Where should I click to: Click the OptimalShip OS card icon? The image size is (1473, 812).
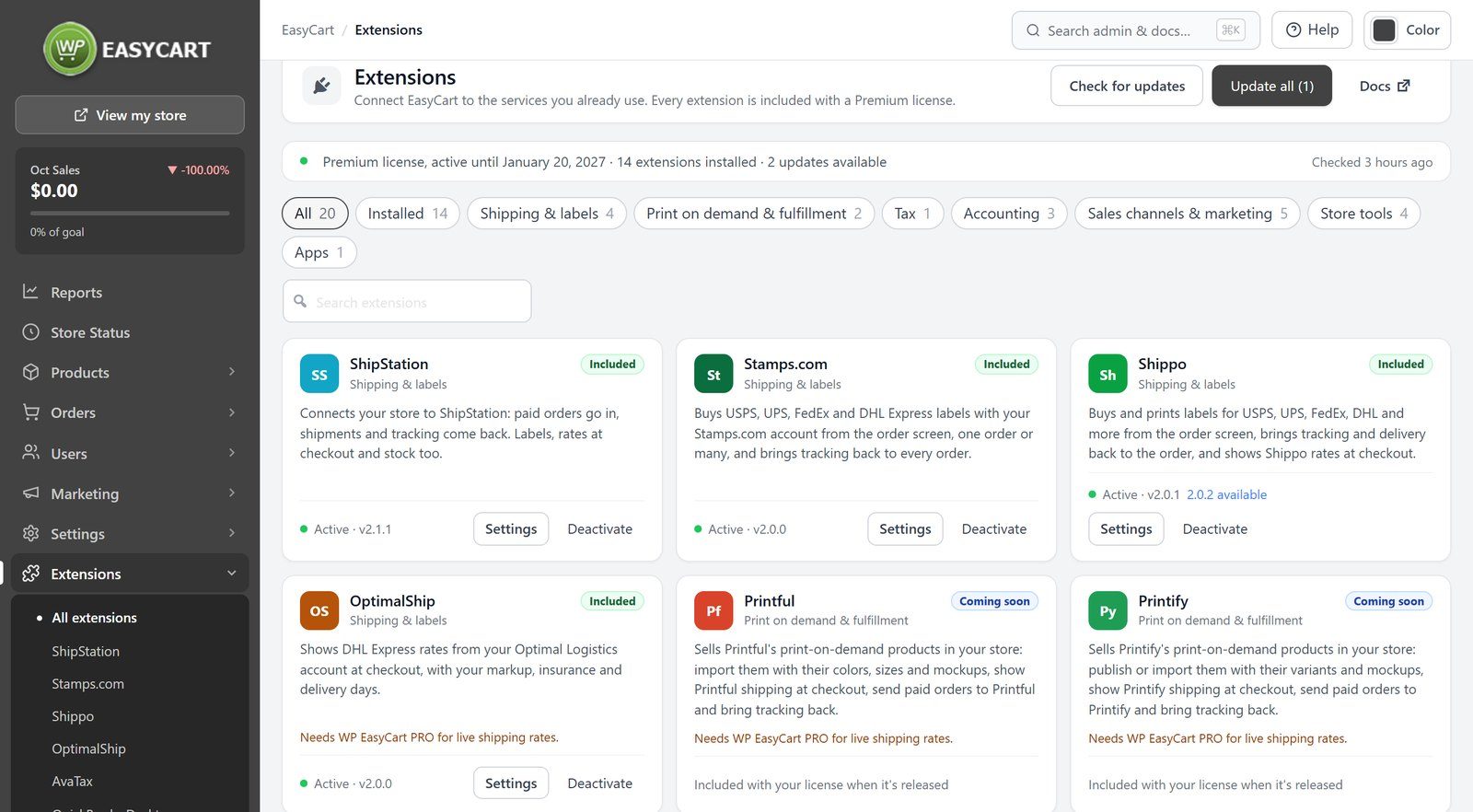(x=319, y=610)
